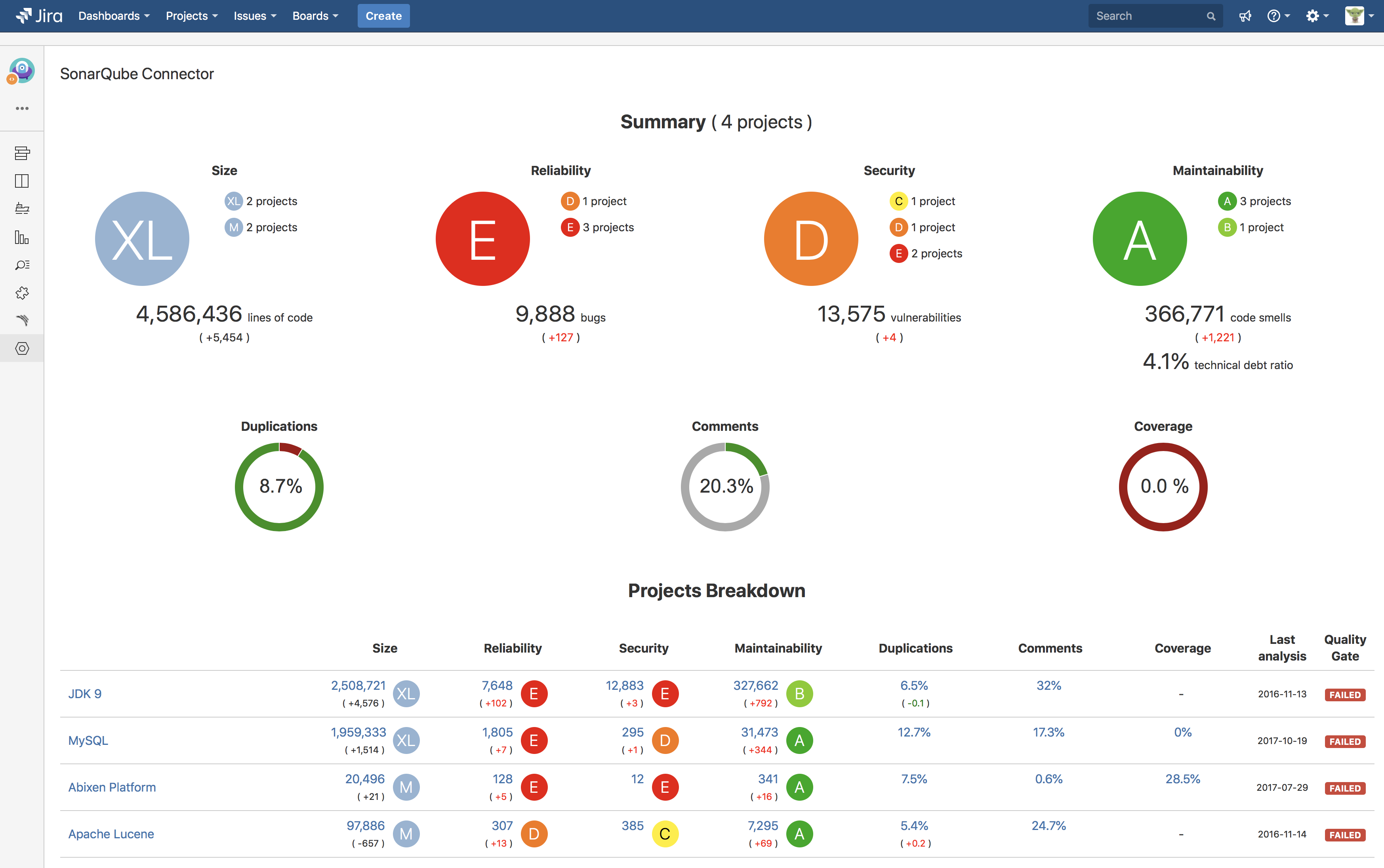Click MySQL FAILED quality gate badge
The image size is (1384, 868).
(1345, 741)
